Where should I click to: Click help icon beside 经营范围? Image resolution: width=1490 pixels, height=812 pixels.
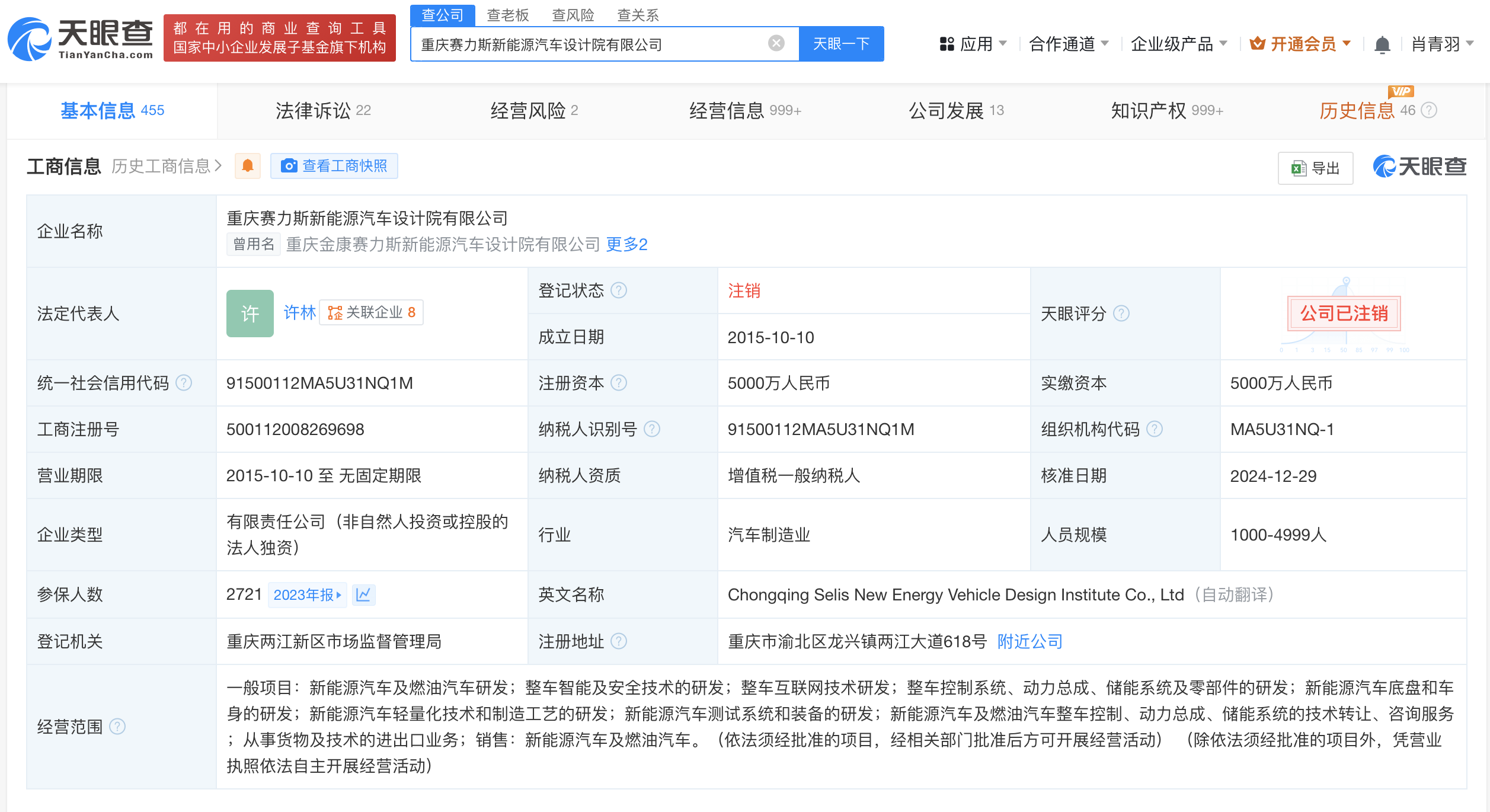(117, 727)
